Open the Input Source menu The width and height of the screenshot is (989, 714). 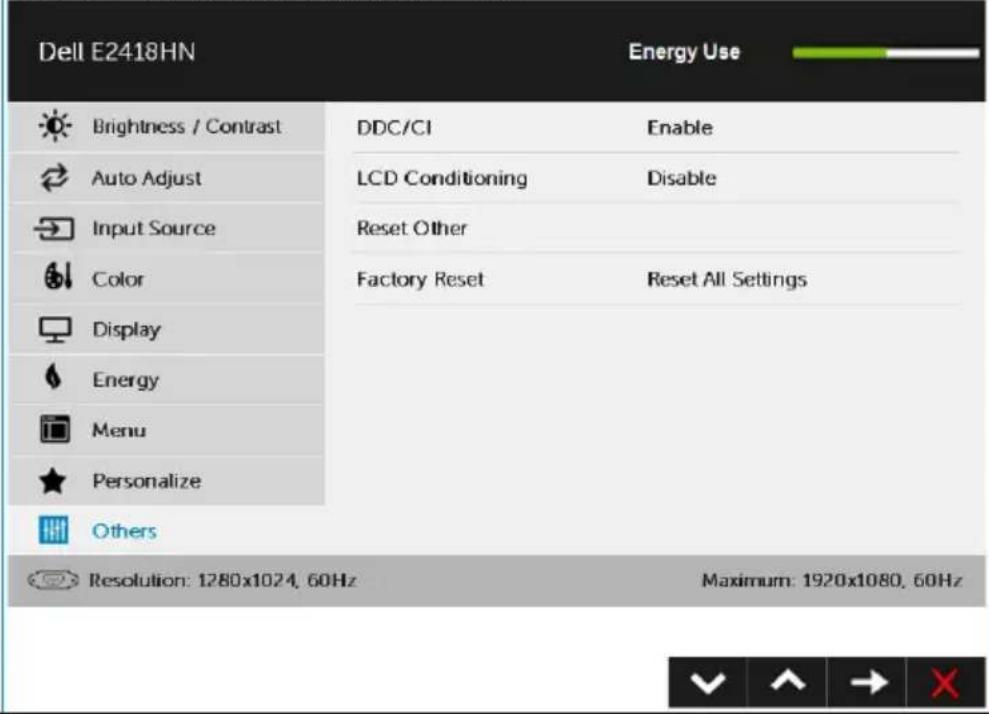click(x=167, y=228)
